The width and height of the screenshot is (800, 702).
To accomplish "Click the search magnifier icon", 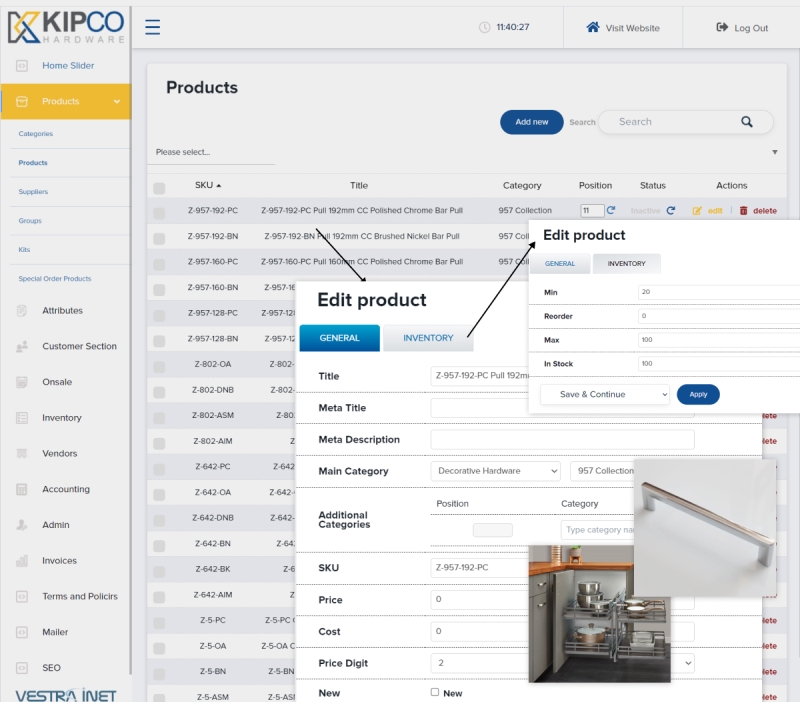I will [747, 121].
